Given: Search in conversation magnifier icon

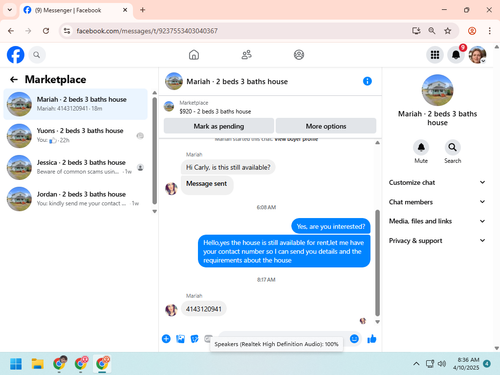Looking at the screenshot, I should [x=452, y=147].
